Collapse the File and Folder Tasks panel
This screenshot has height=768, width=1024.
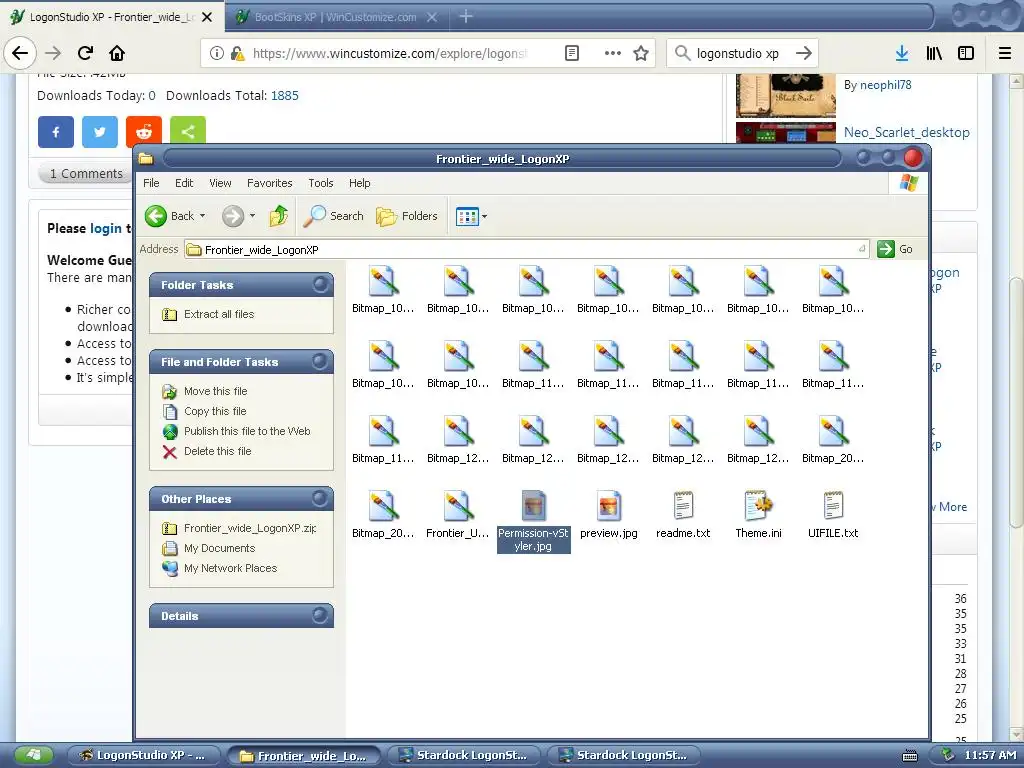[x=320, y=361]
